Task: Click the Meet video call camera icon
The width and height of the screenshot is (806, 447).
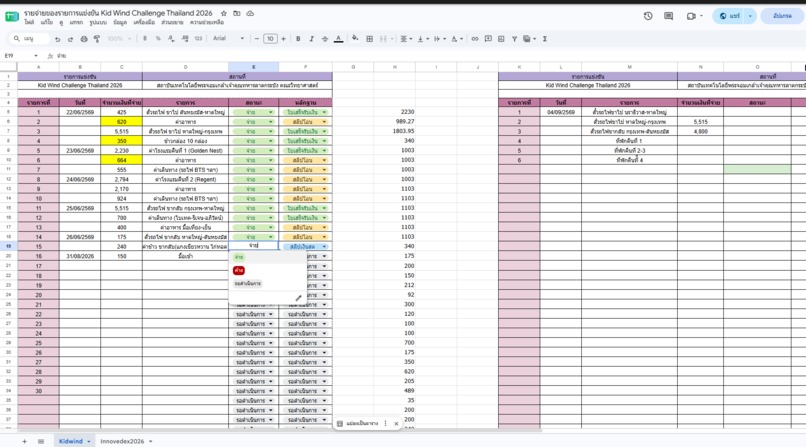Action: click(691, 16)
